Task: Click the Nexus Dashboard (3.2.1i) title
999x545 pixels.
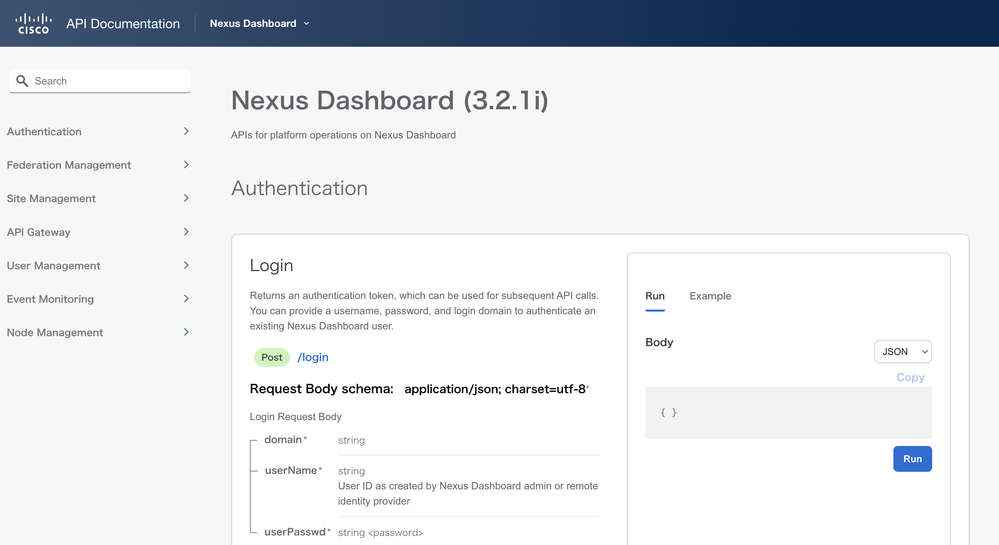Action: click(389, 100)
